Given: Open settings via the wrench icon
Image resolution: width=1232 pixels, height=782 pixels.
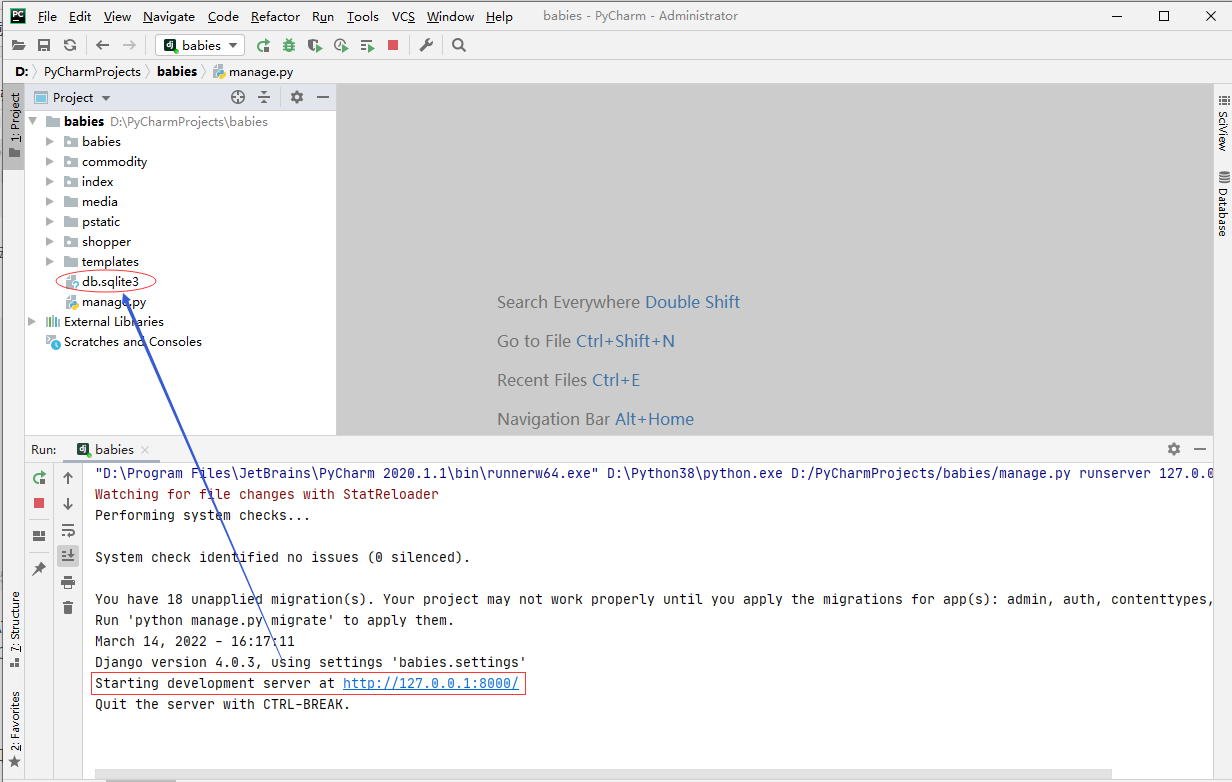Looking at the screenshot, I should click(x=426, y=45).
